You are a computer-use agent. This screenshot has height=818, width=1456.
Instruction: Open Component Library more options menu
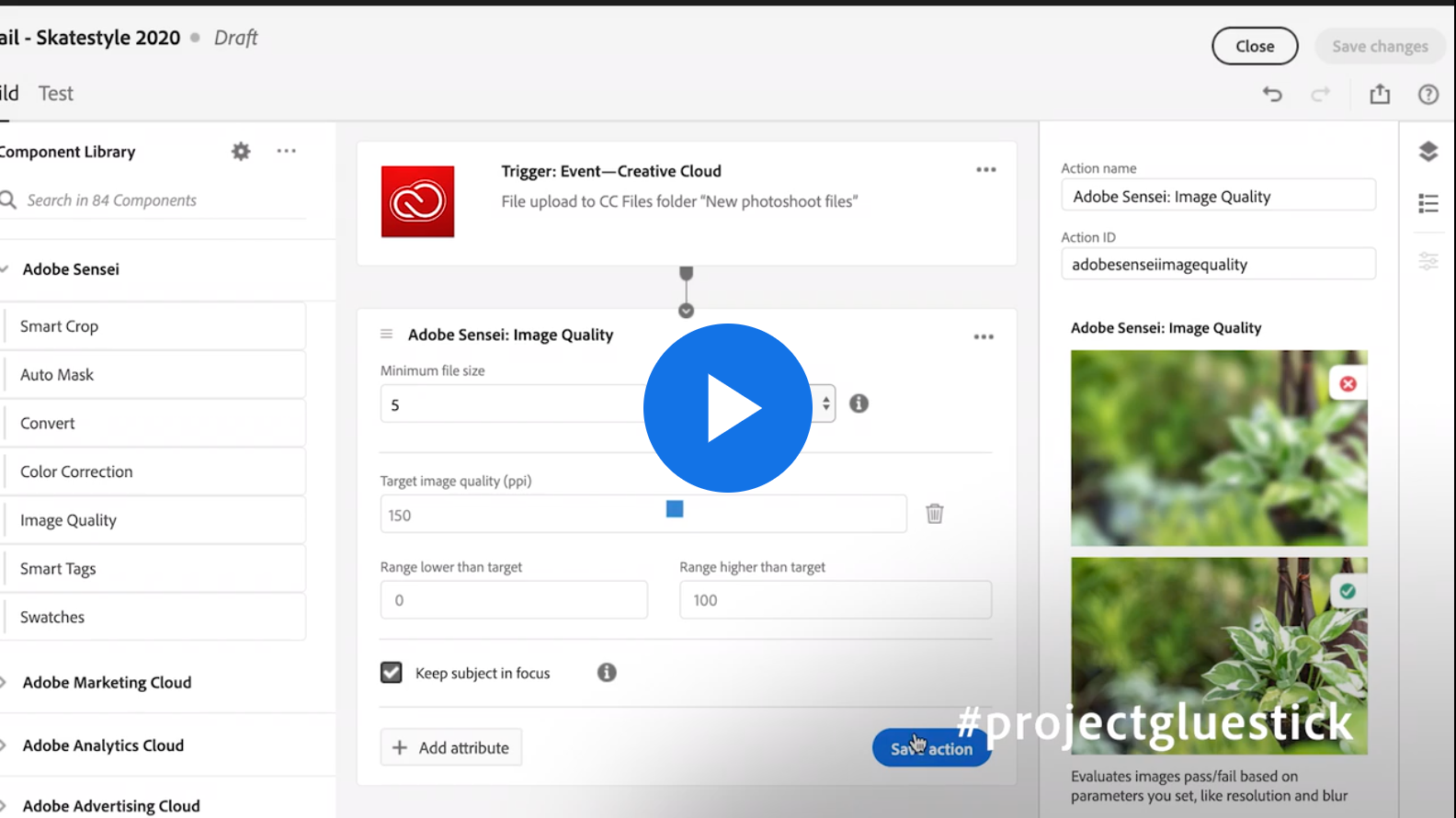287,151
